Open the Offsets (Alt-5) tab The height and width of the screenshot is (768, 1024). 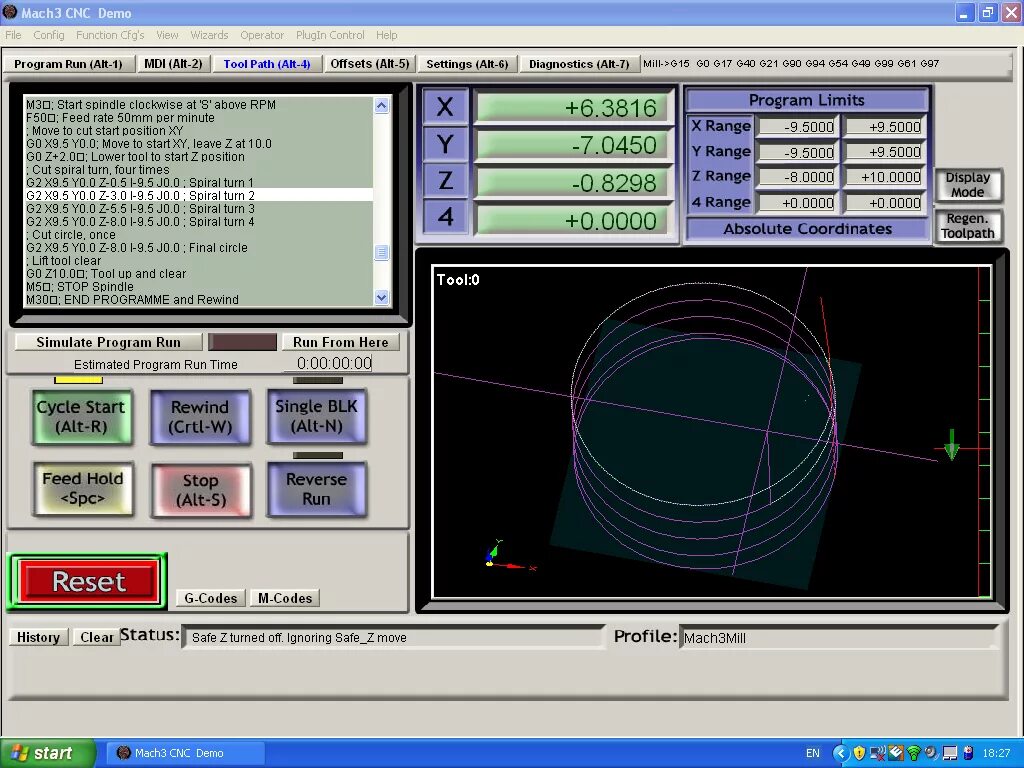(x=370, y=64)
